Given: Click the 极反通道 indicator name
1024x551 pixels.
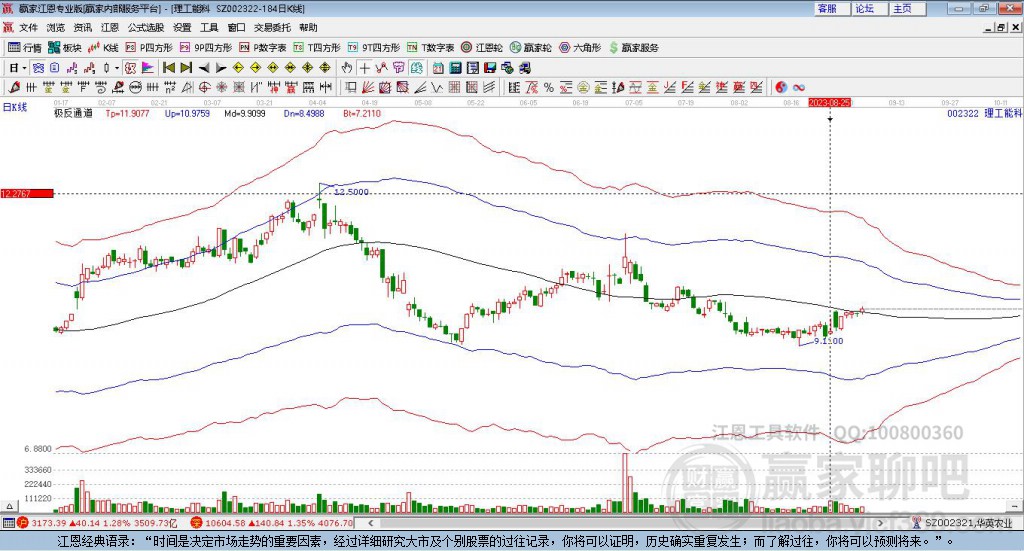Looking at the screenshot, I should (73, 114).
